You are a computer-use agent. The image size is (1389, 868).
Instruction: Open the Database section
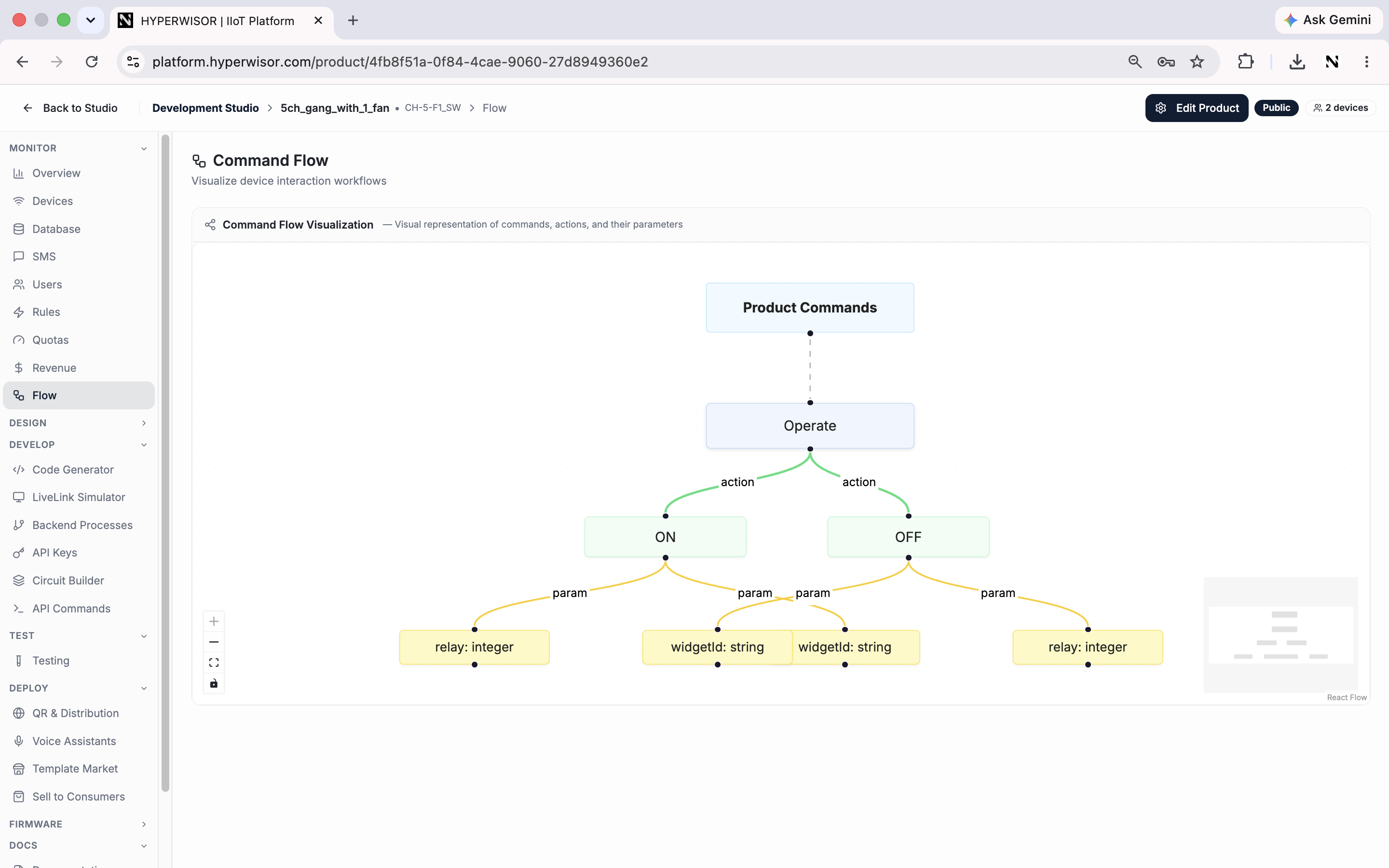tap(79, 229)
